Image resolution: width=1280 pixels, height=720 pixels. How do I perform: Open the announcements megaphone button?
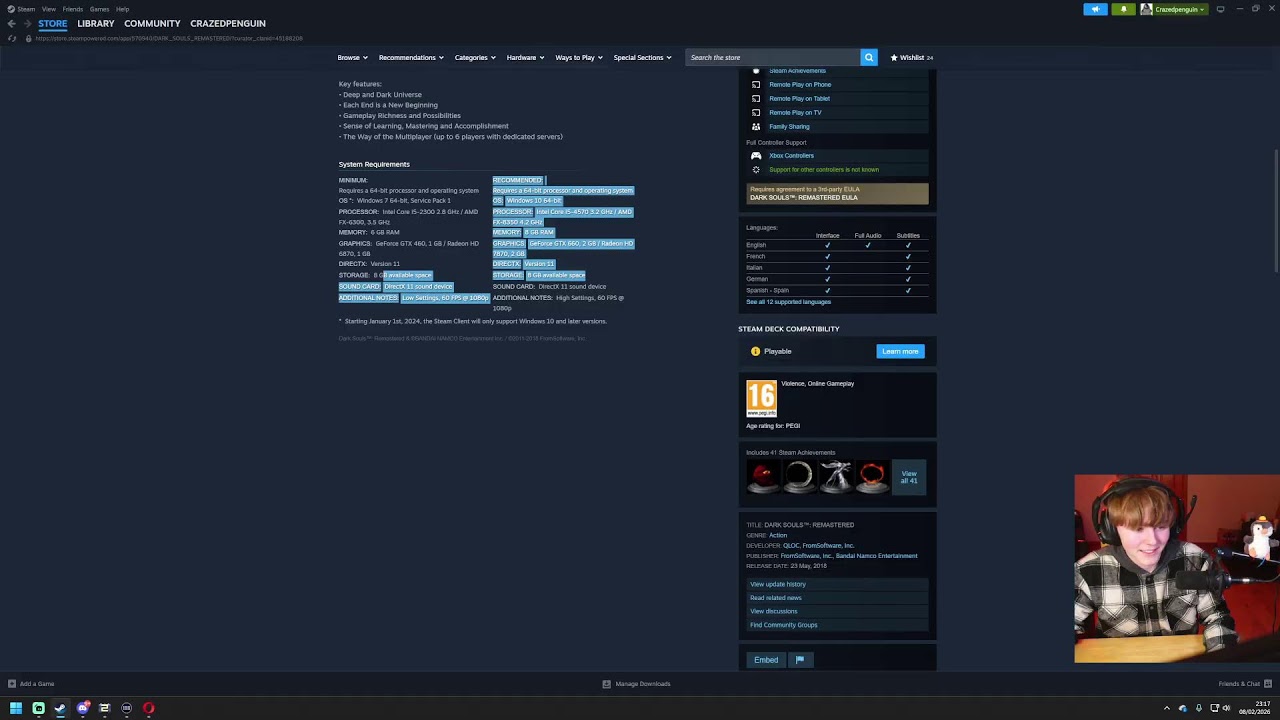click(x=1095, y=9)
